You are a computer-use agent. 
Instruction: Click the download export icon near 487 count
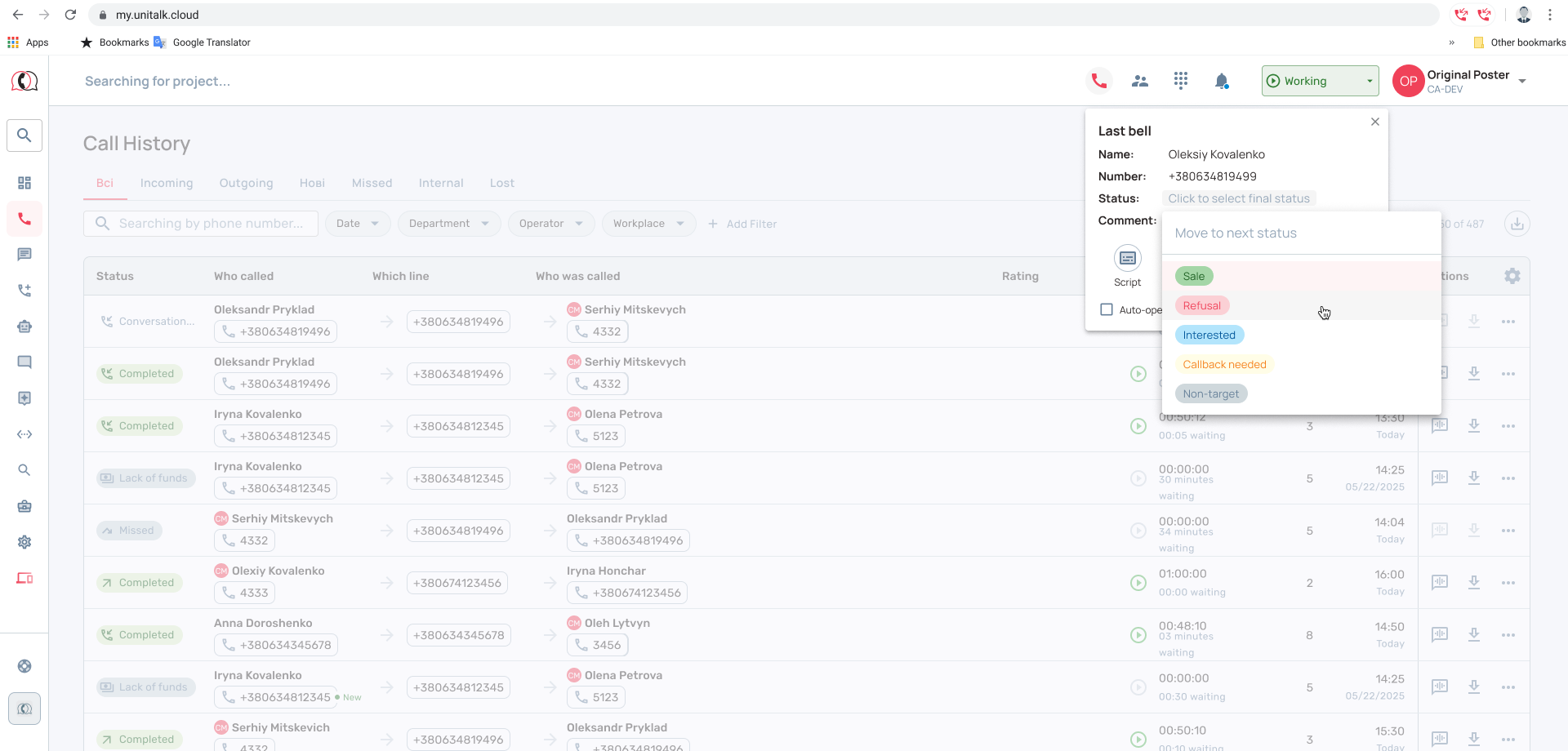click(1517, 224)
